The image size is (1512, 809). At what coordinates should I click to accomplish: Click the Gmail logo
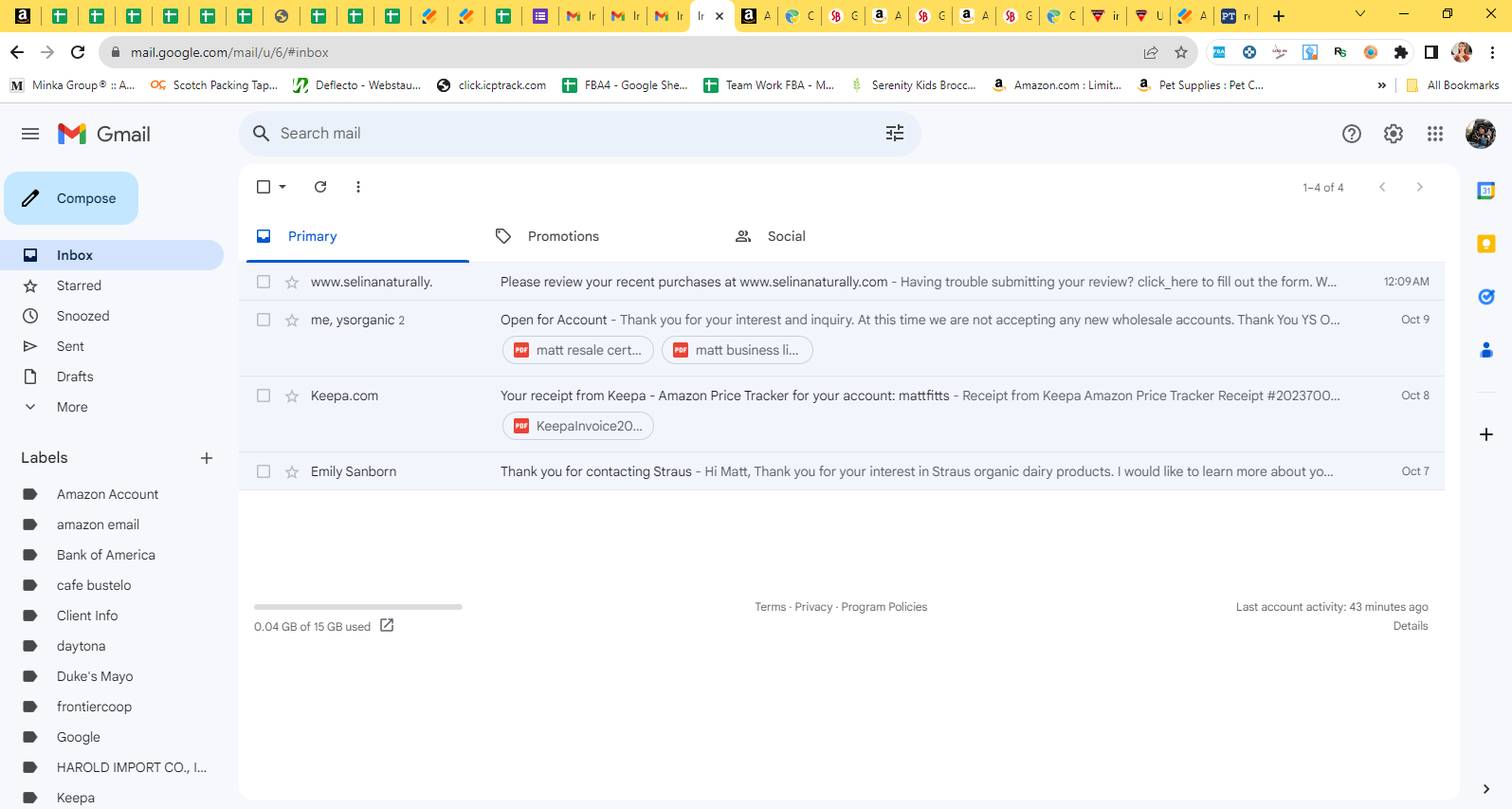pos(104,134)
